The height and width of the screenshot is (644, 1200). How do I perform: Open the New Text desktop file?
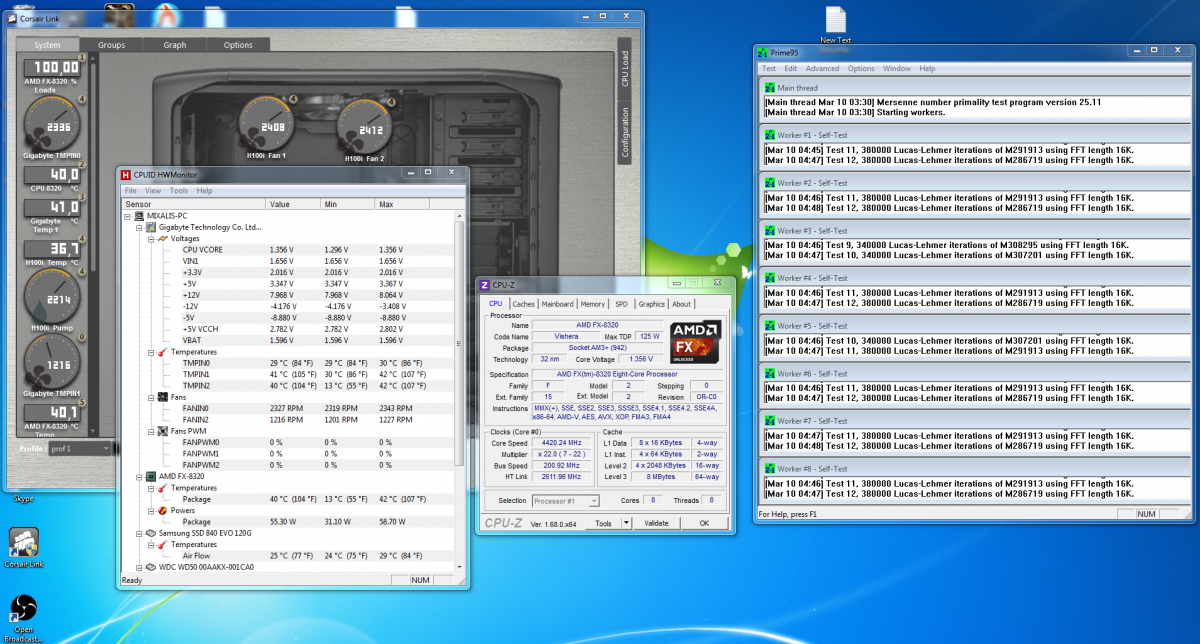pos(835,20)
